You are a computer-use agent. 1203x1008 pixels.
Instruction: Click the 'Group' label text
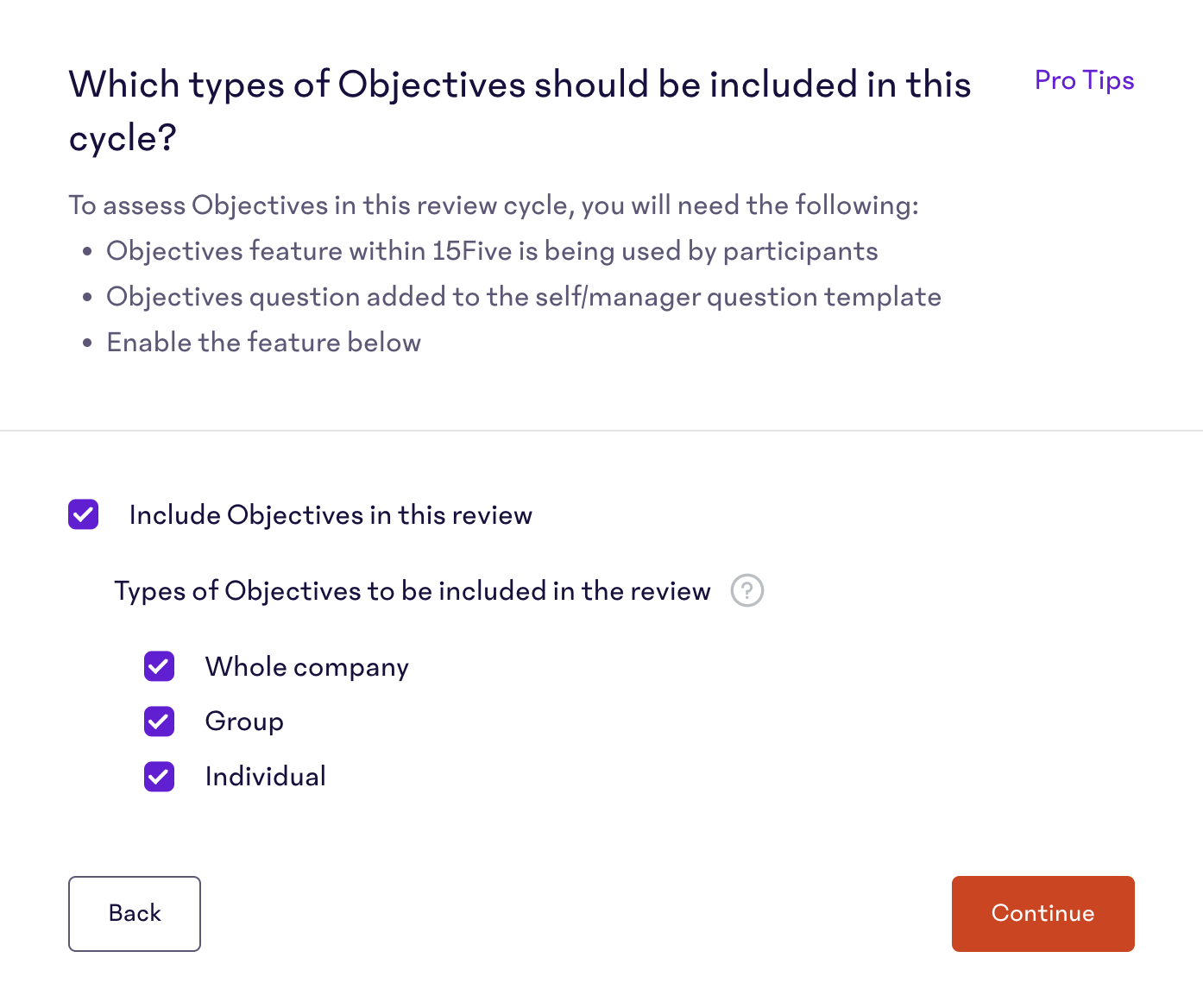tap(244, 721)
